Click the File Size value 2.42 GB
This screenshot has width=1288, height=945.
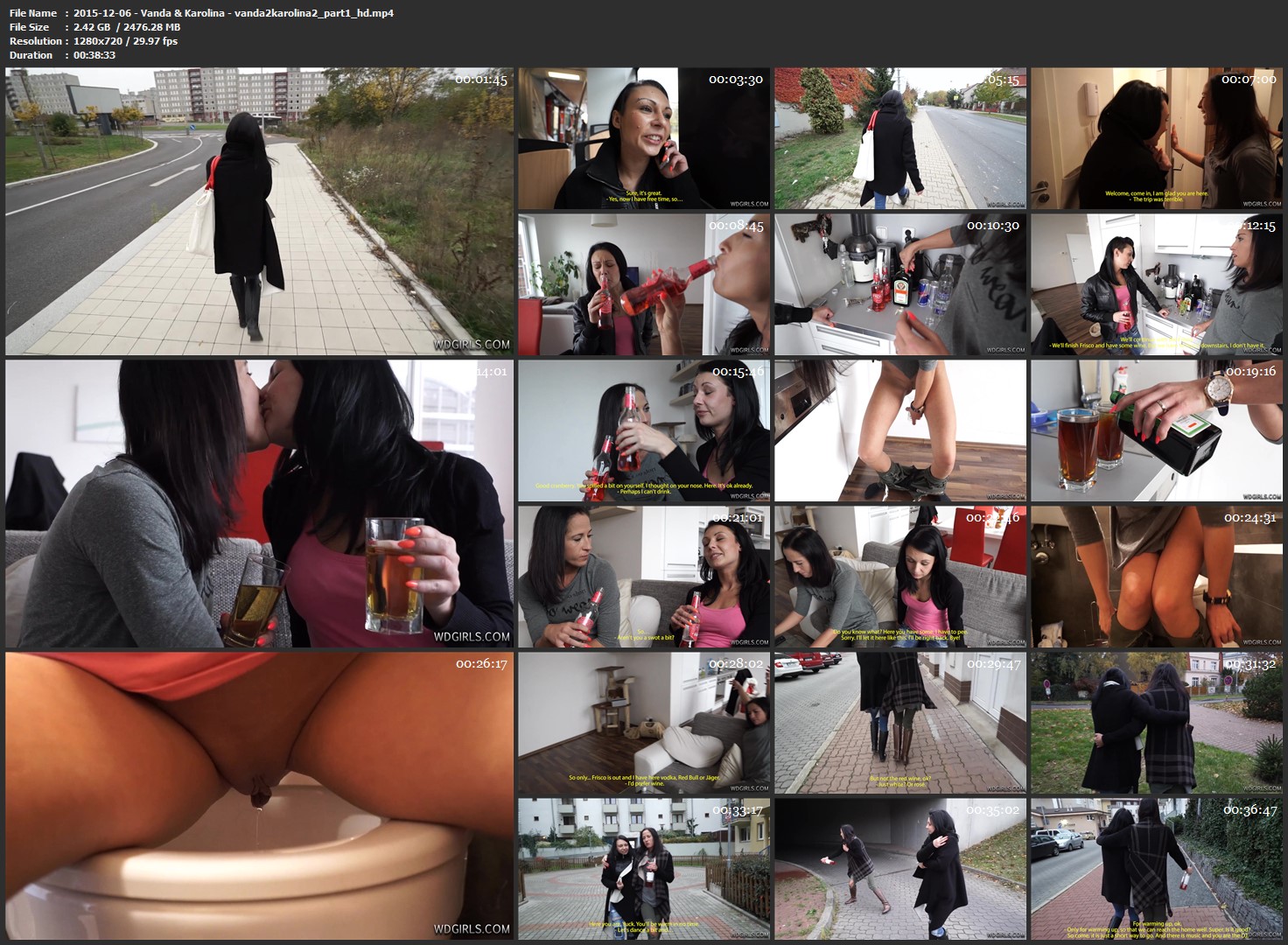[x=92, y=27]
